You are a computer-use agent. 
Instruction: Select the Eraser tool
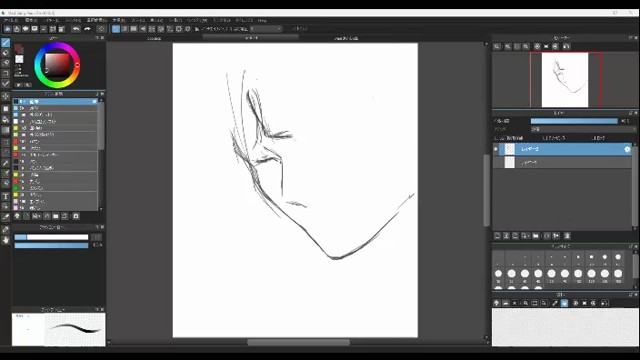(x=6, y=53)
